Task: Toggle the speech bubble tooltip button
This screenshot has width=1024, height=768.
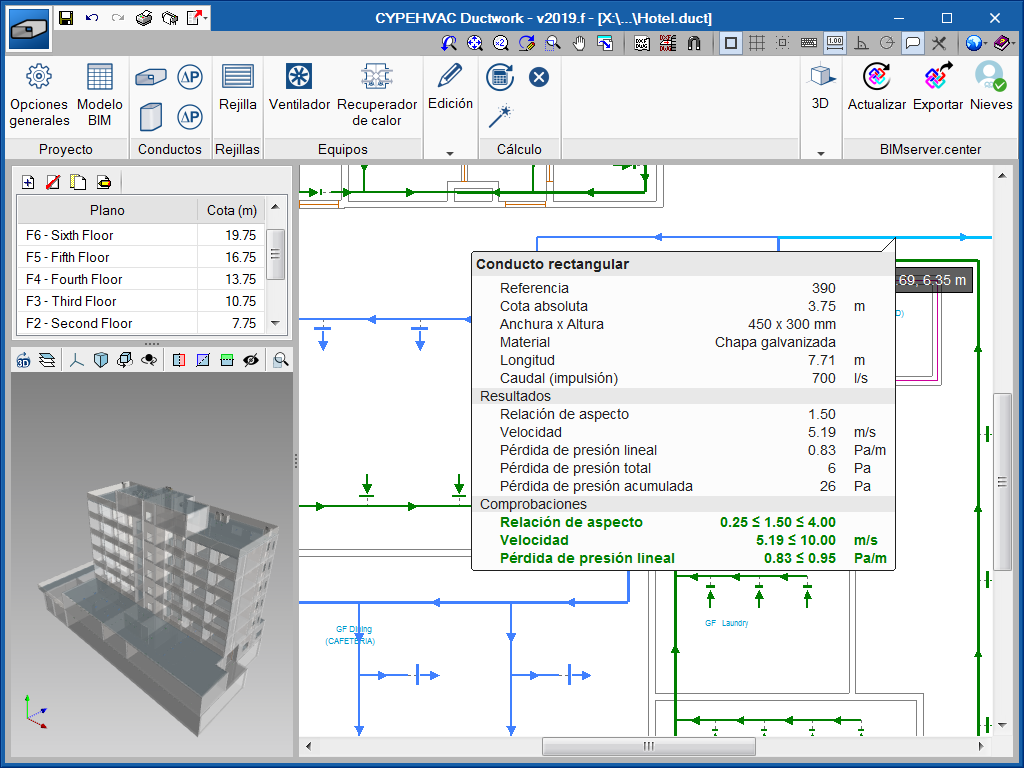Action: 913,43
